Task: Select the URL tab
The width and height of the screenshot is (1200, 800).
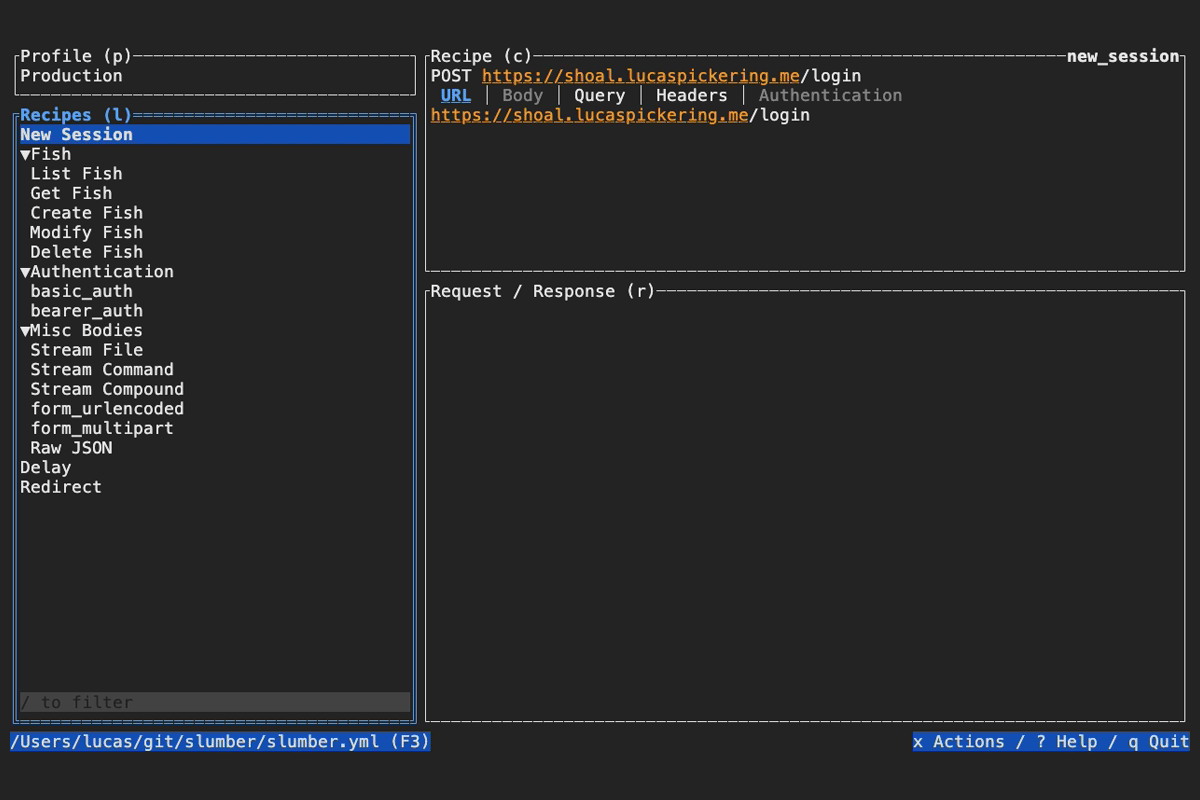Action: [x=455, y=96]
